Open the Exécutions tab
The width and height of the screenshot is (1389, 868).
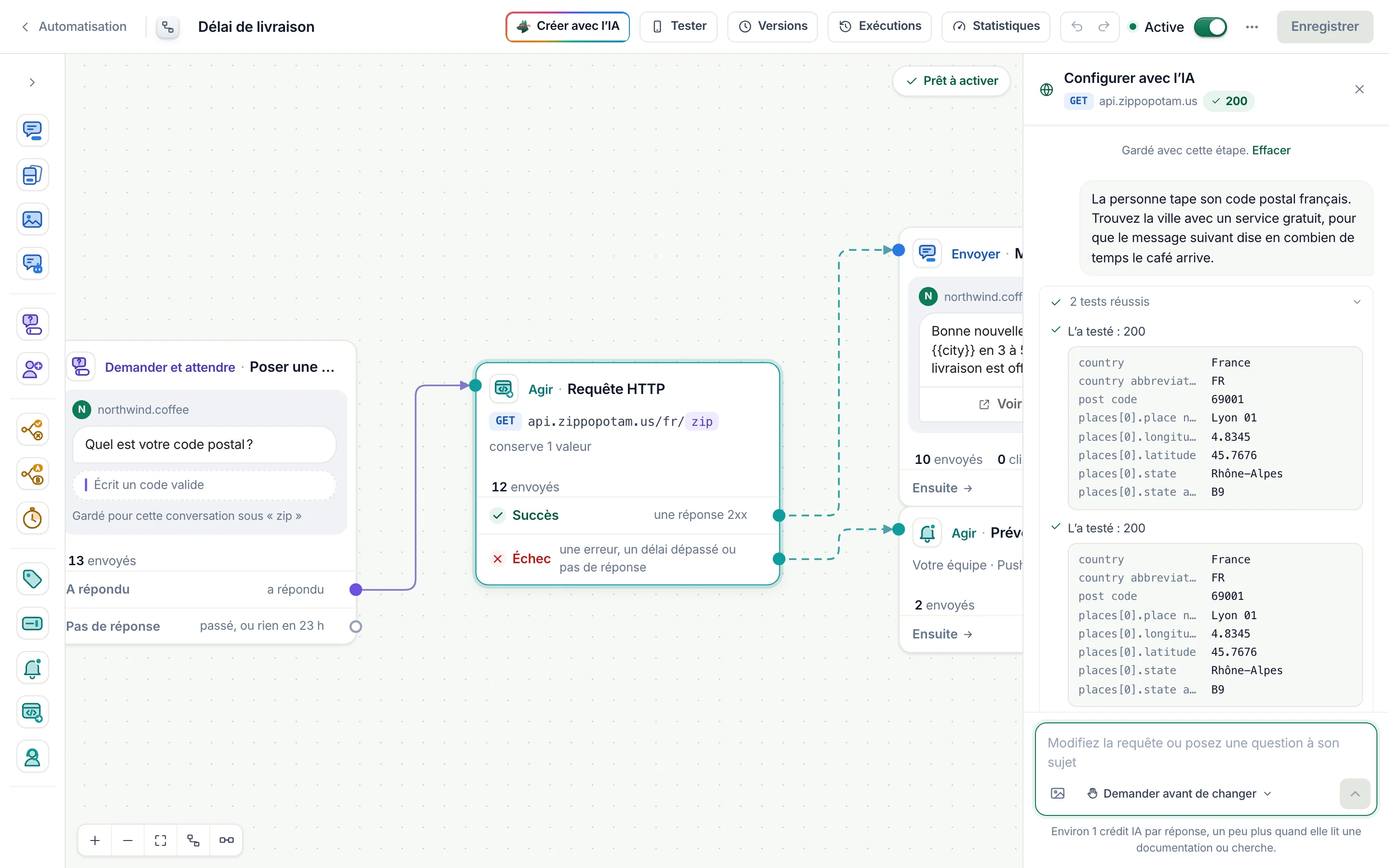[879, 27]
